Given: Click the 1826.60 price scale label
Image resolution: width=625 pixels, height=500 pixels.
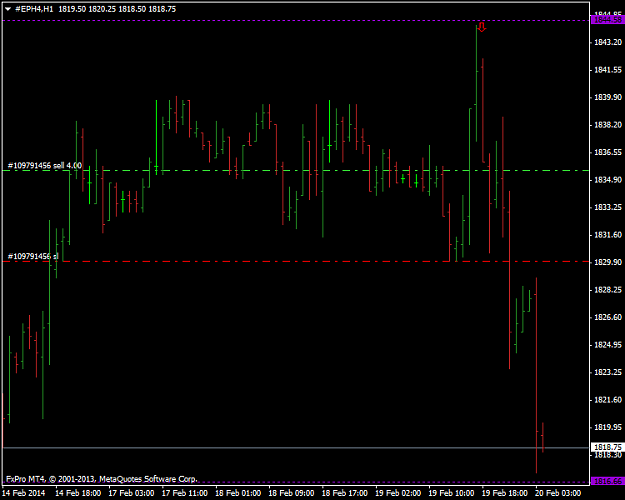Looking at the screenshot, I should click(x=608, y=318).
